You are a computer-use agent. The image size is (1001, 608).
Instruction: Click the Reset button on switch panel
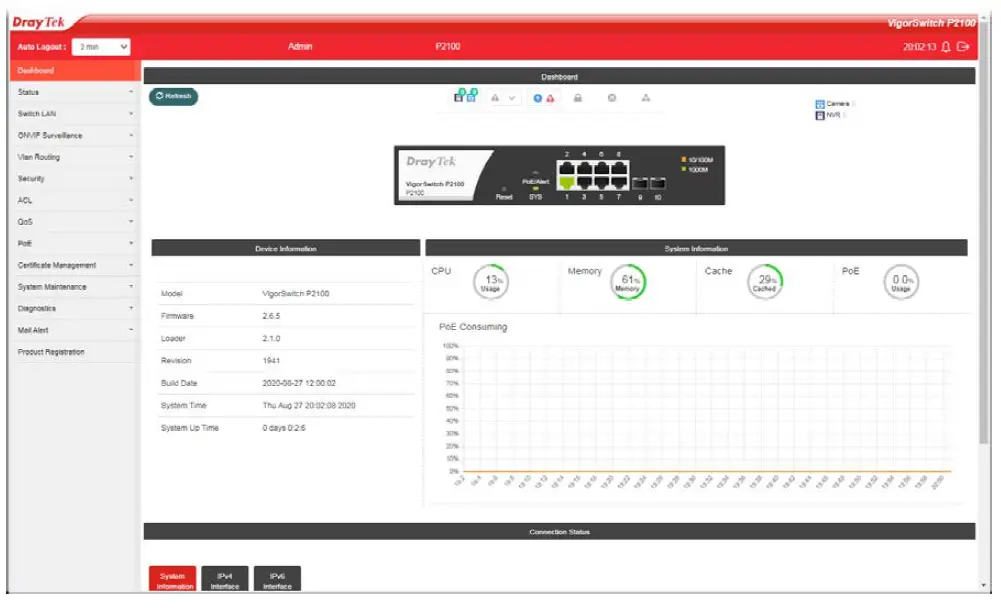504,190
